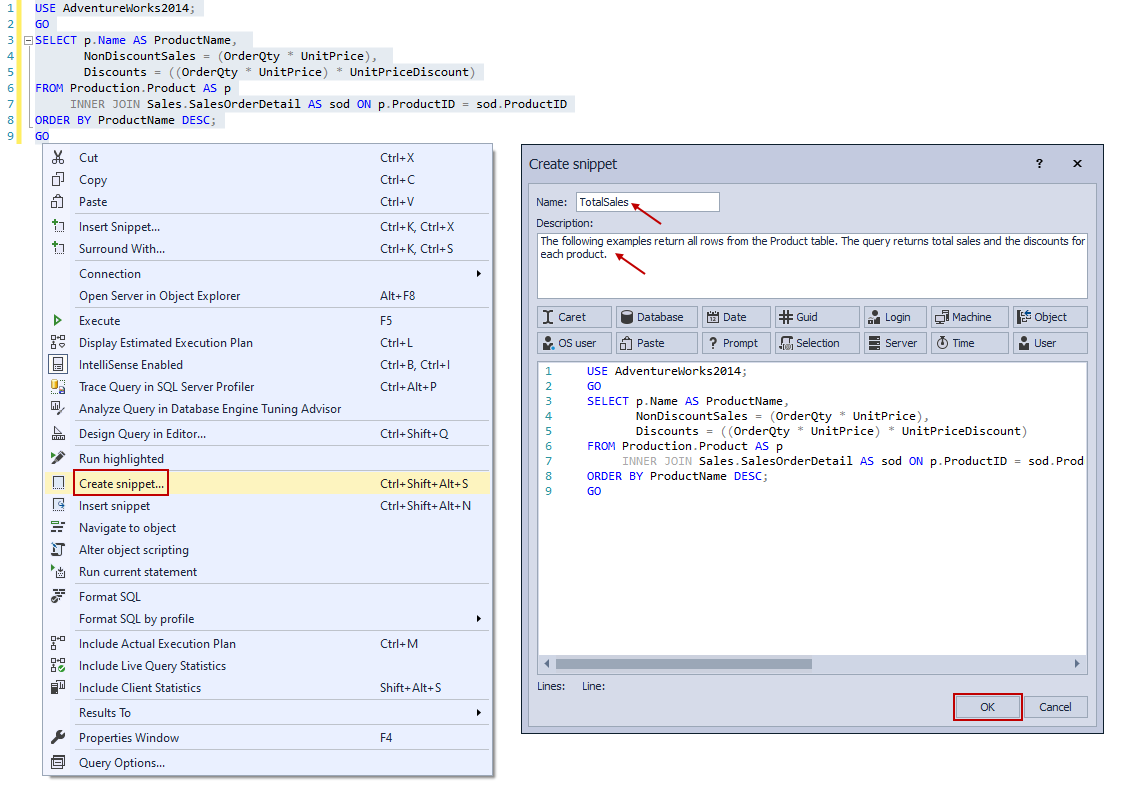Screen dimensions: 1123x791
Task: Insert Object placeholder button
Action: point(1050,317)
